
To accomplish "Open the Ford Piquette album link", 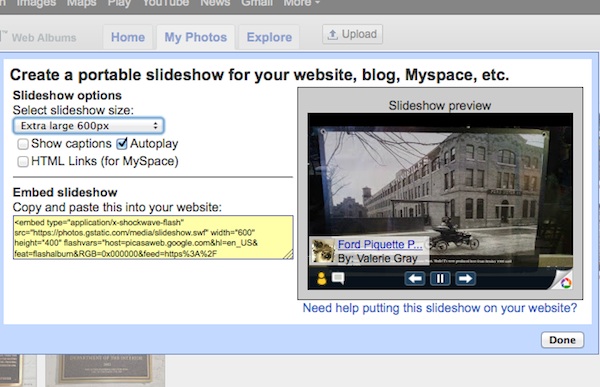I will 380,245.
